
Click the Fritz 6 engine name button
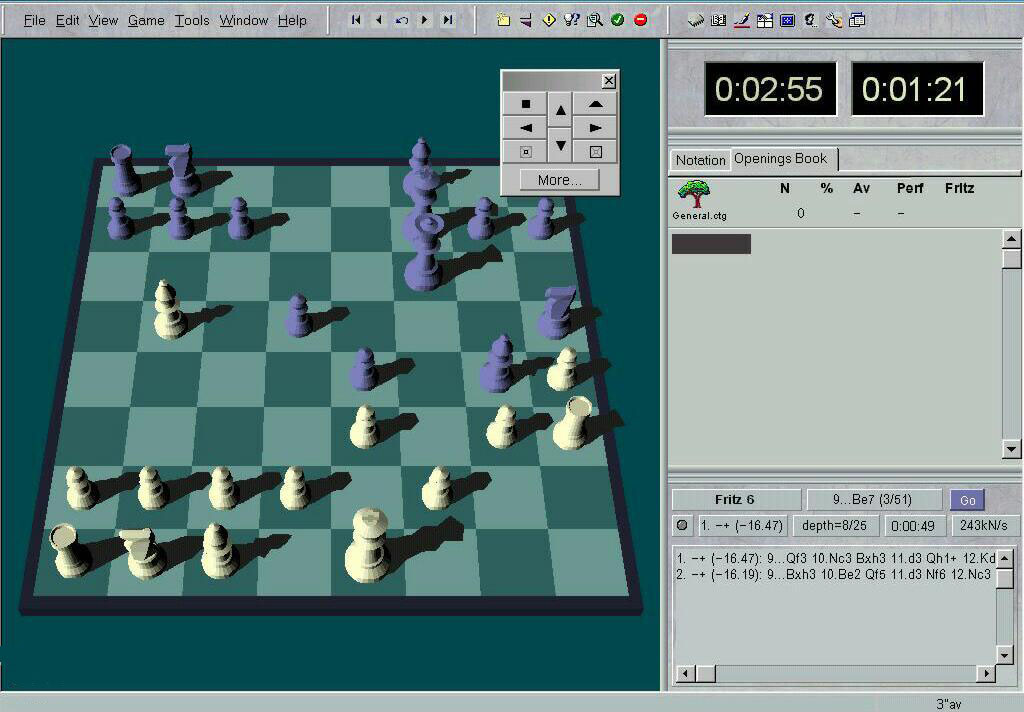tap(736, 500)
